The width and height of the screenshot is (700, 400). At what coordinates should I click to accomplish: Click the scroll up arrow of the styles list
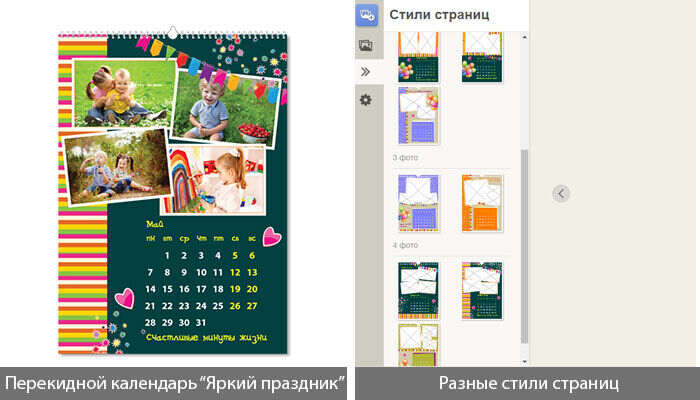(523, 35)
